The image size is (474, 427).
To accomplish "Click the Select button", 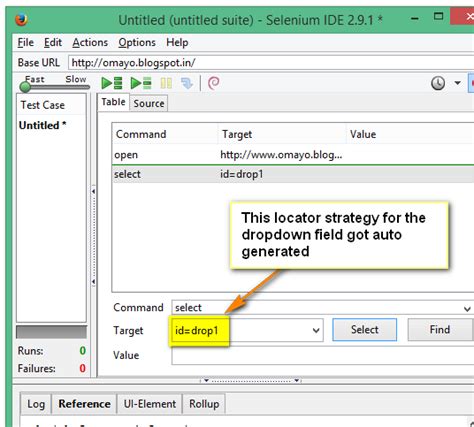I will tap(364, 330).
